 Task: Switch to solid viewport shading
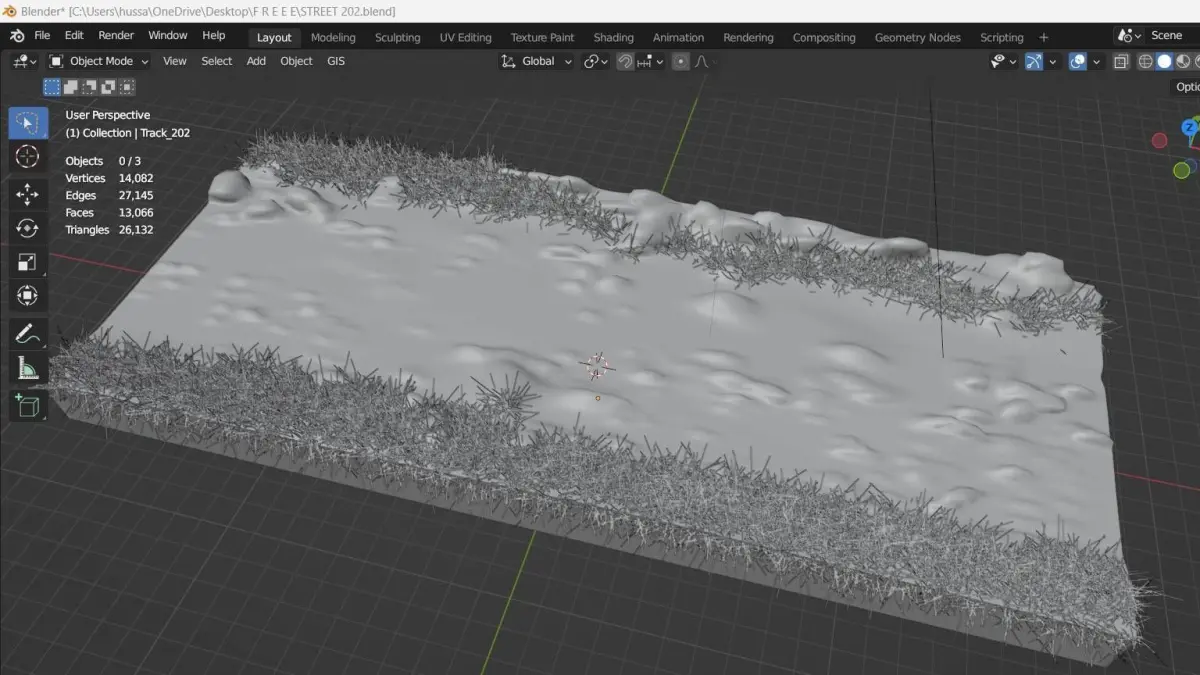pos(1164,62)
